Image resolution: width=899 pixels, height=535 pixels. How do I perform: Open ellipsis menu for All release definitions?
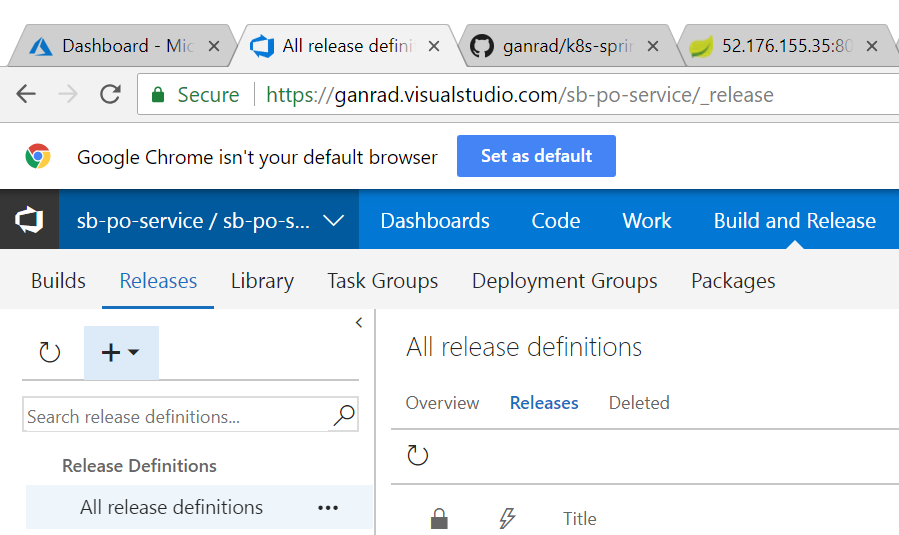click(x=328, y=507)
